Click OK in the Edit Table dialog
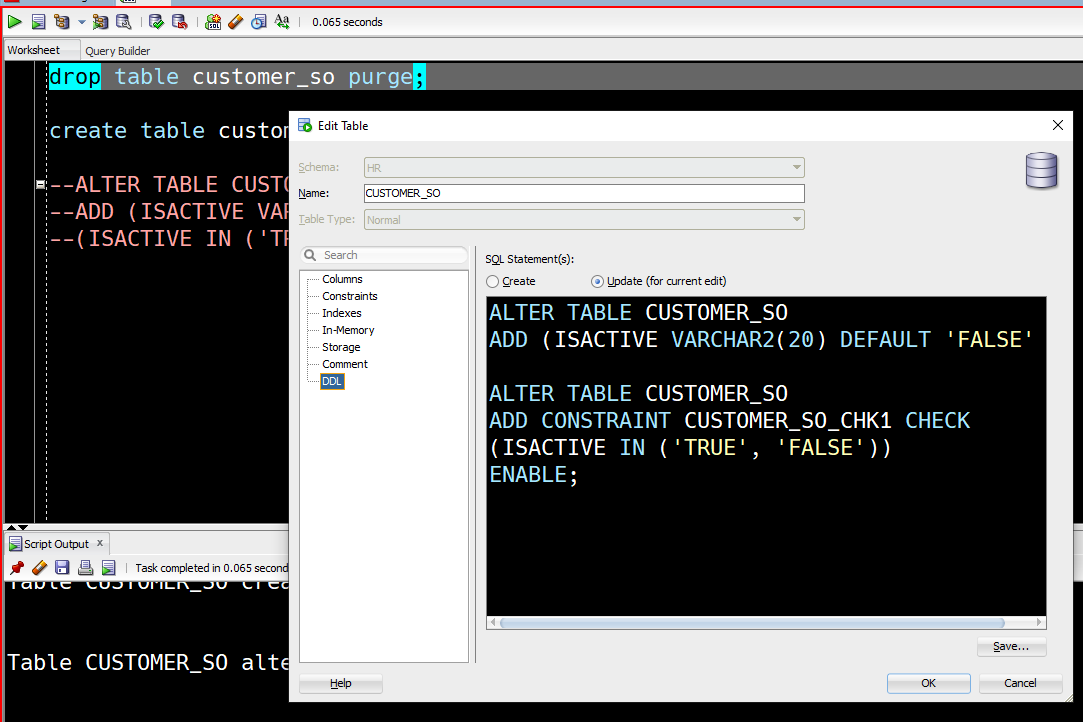The height and width of the screenshot is (722, 1083). [x=928, y=683]
